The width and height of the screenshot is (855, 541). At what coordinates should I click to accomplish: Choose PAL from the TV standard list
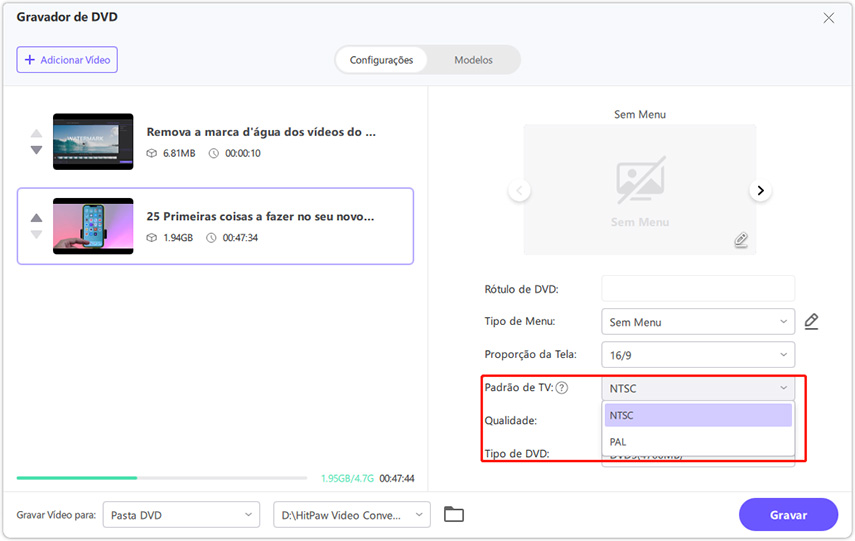pos(698,441)
